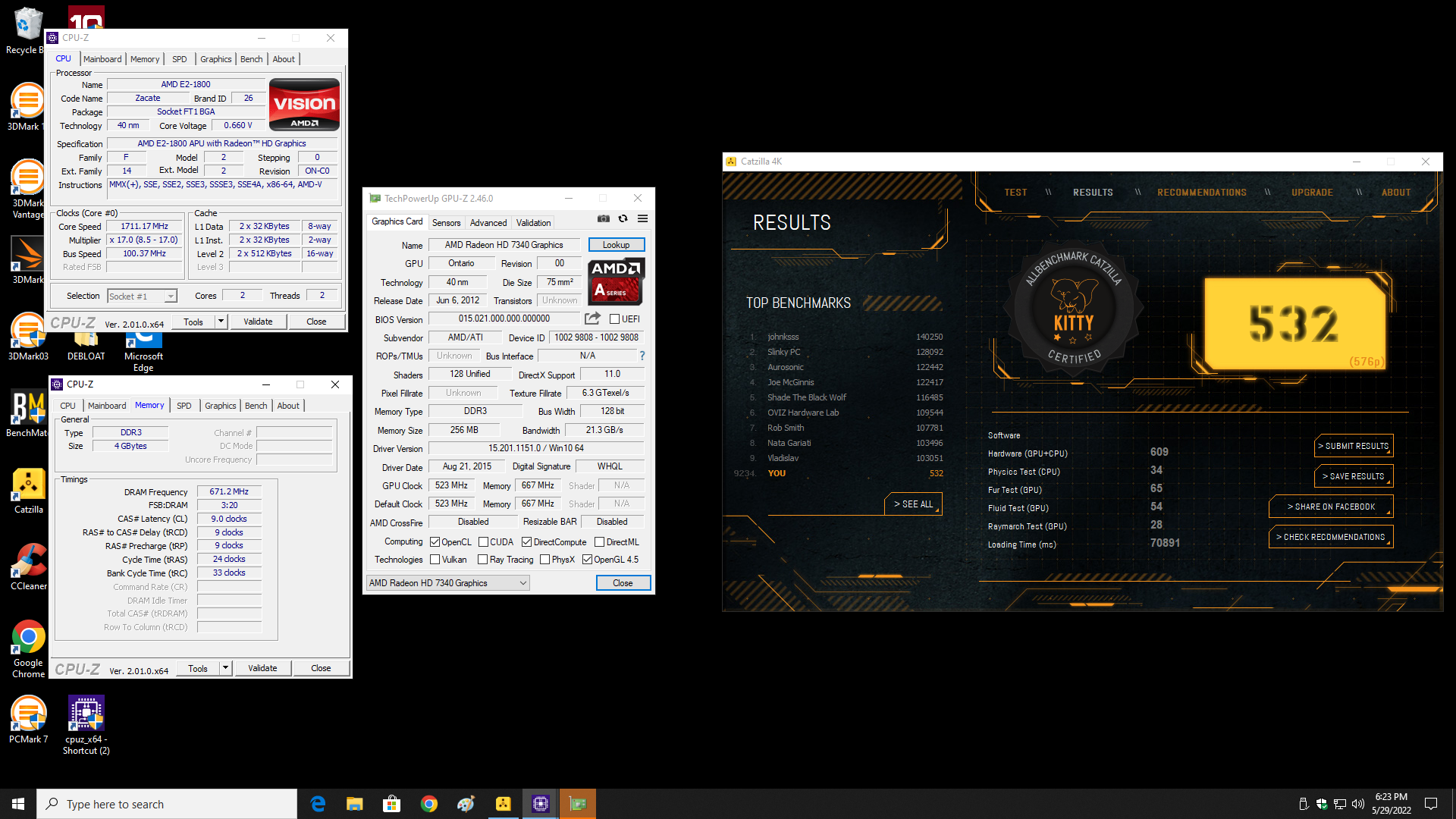
Task: Toggle the DirectCompute checkbox
Action: pyautogui.click(x=526, y=542)
